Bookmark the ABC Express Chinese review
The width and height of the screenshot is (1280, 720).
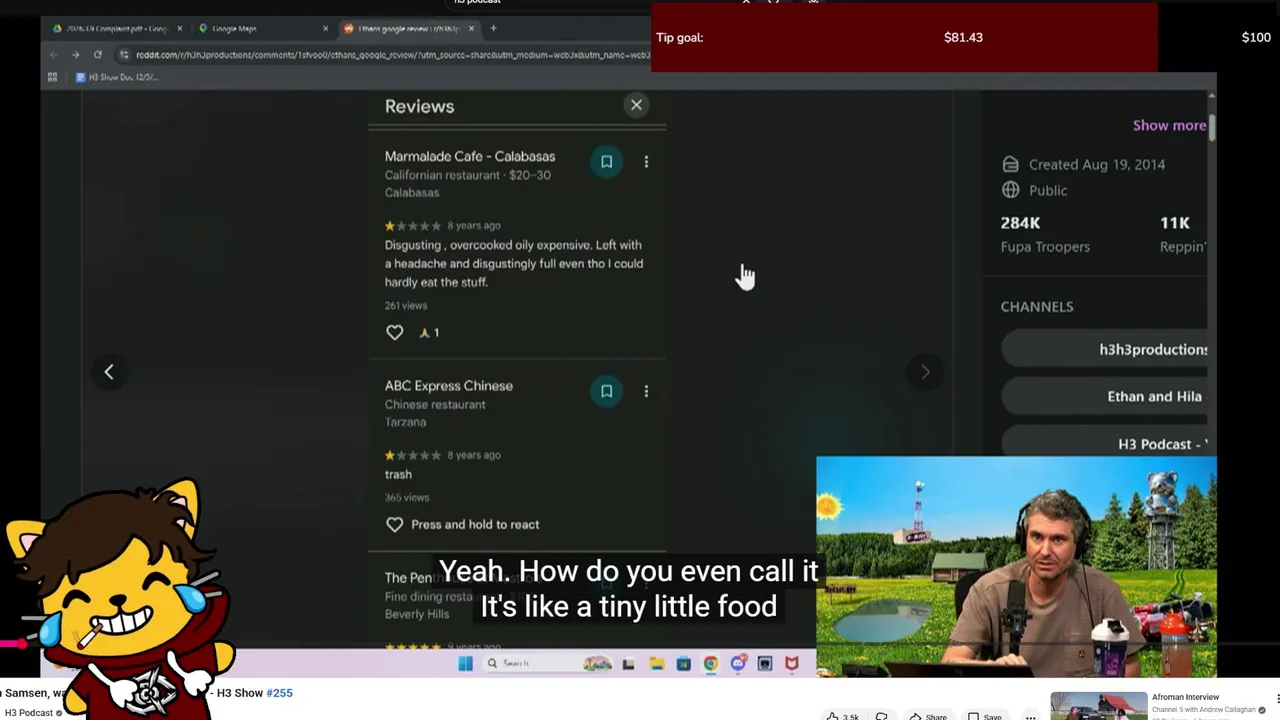[x=606, y=391]
